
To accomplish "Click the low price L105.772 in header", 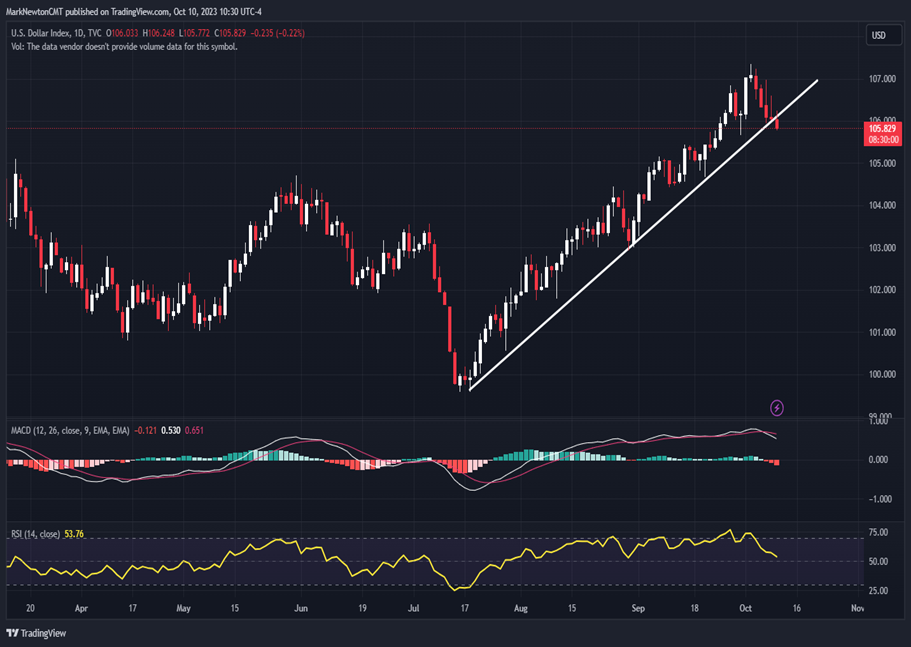I will [x=194, y=33].
